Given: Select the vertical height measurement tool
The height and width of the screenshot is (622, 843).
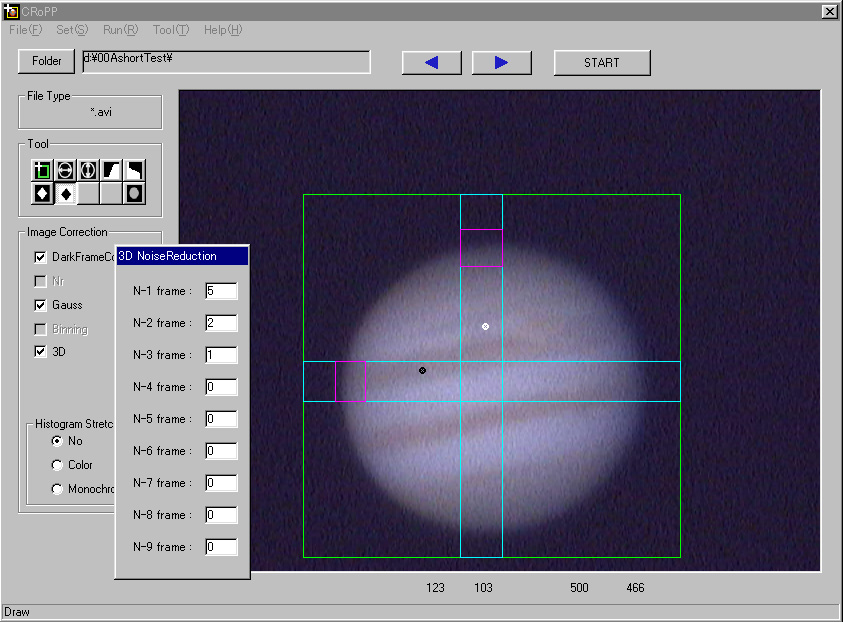Looking at the screenshot, I should tap(88, 170).
